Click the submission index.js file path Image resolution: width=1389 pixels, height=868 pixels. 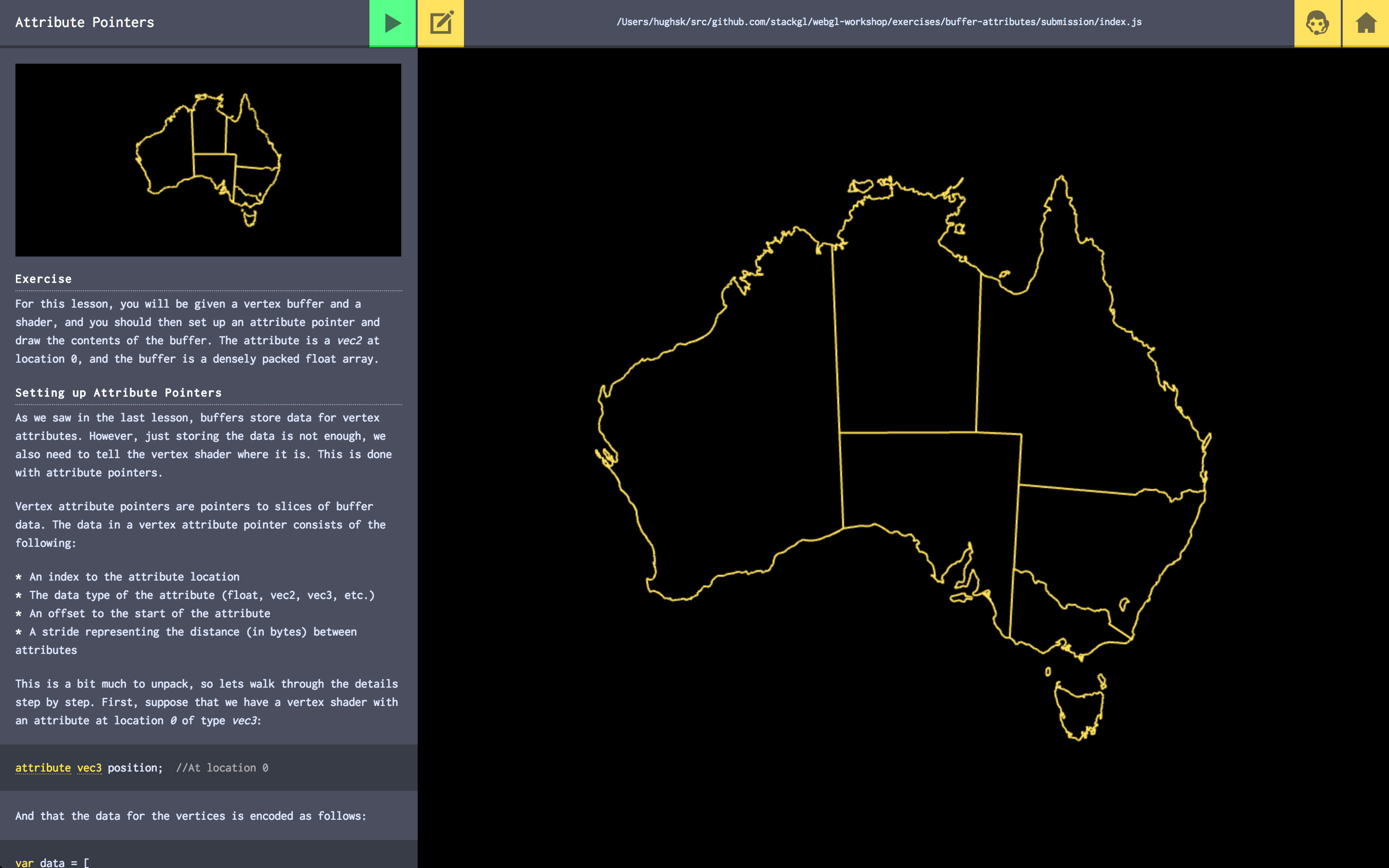pos(879,22)
